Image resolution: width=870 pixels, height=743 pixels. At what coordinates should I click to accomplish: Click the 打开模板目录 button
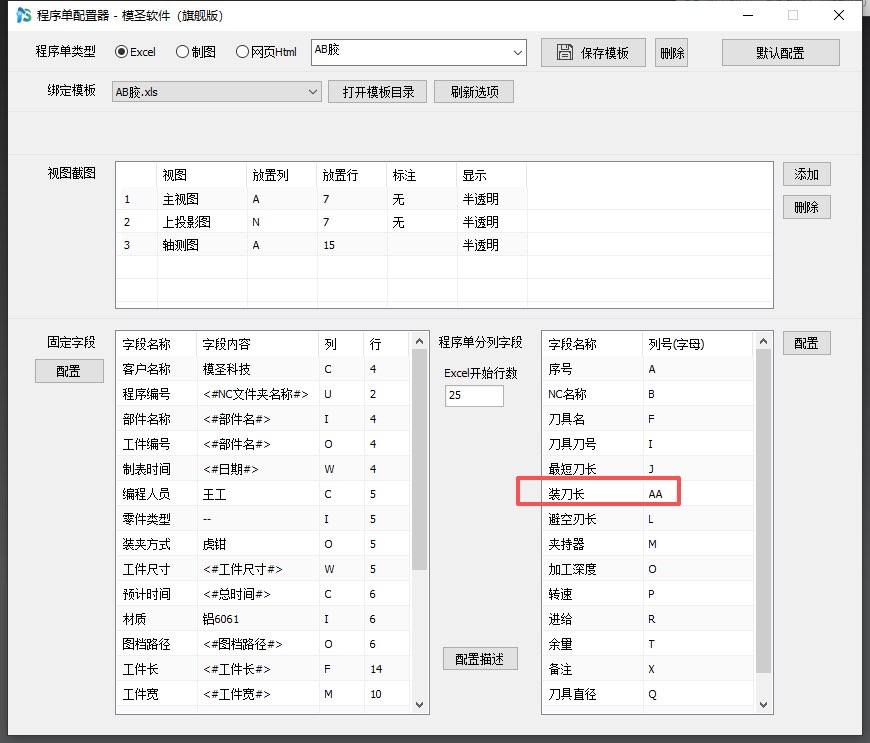coord(377,92)
